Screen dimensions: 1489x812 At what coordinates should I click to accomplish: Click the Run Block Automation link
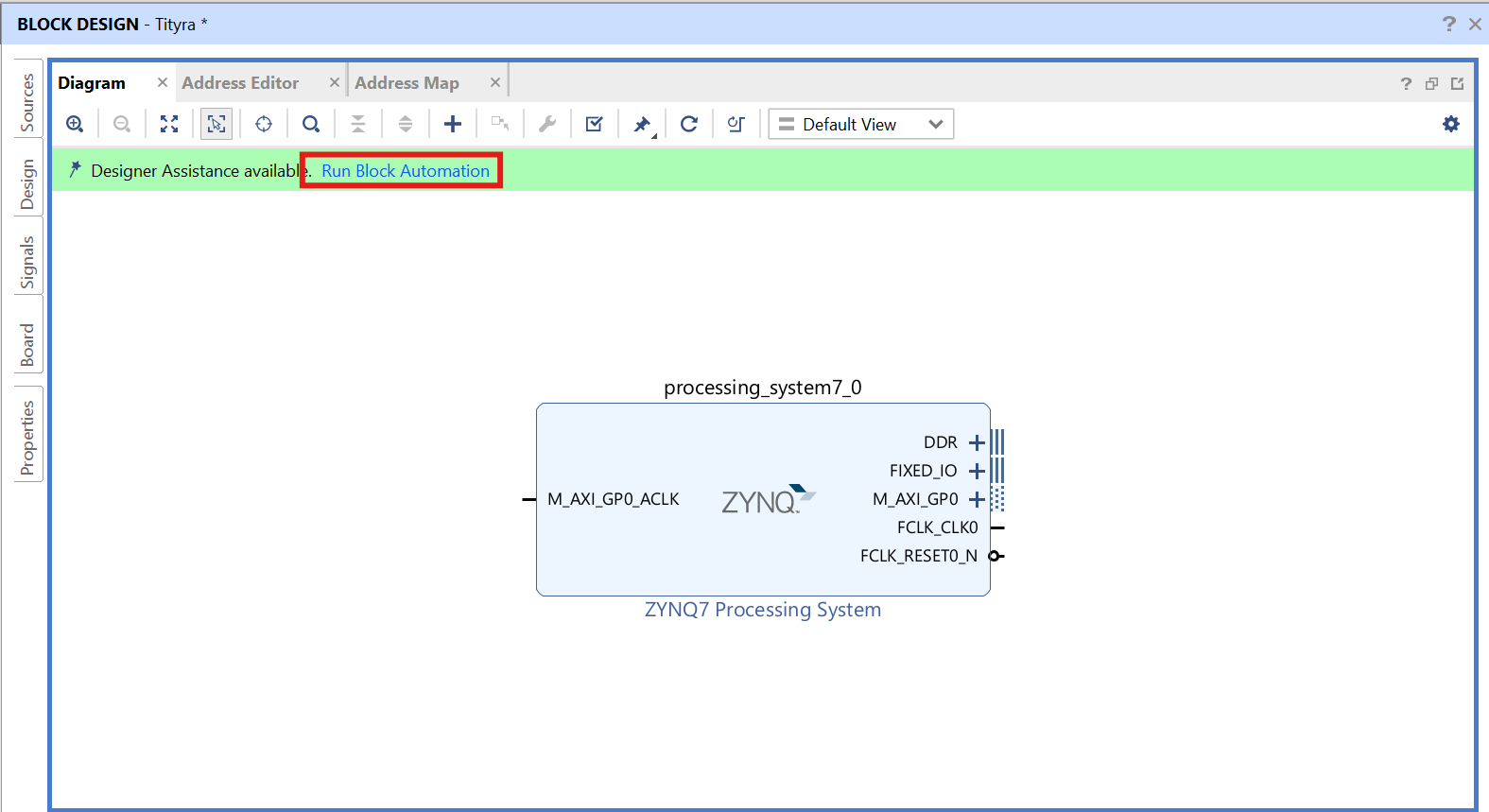[406, 171]
